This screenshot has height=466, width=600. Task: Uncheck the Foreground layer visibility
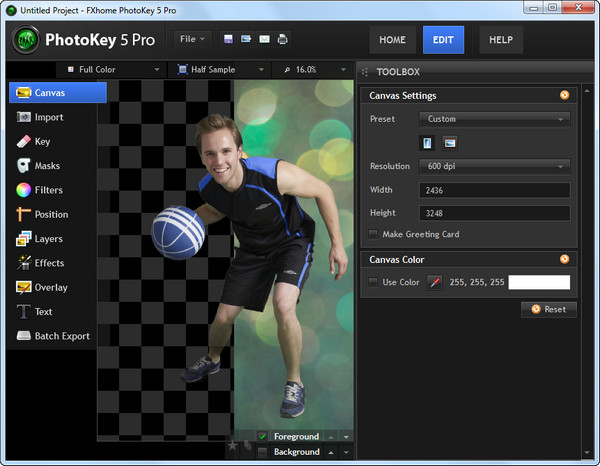click(x=262, y=437)
